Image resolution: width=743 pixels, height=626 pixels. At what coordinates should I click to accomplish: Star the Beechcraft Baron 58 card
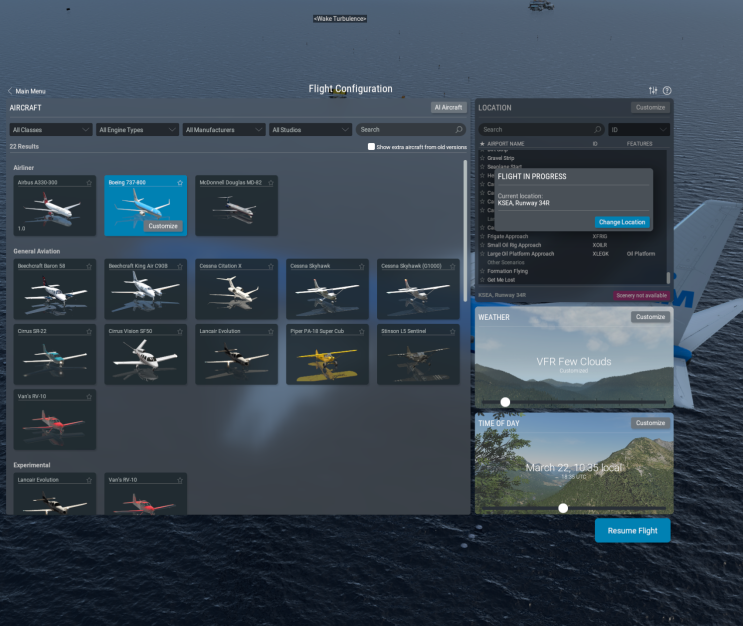click(x=89, y=266)
